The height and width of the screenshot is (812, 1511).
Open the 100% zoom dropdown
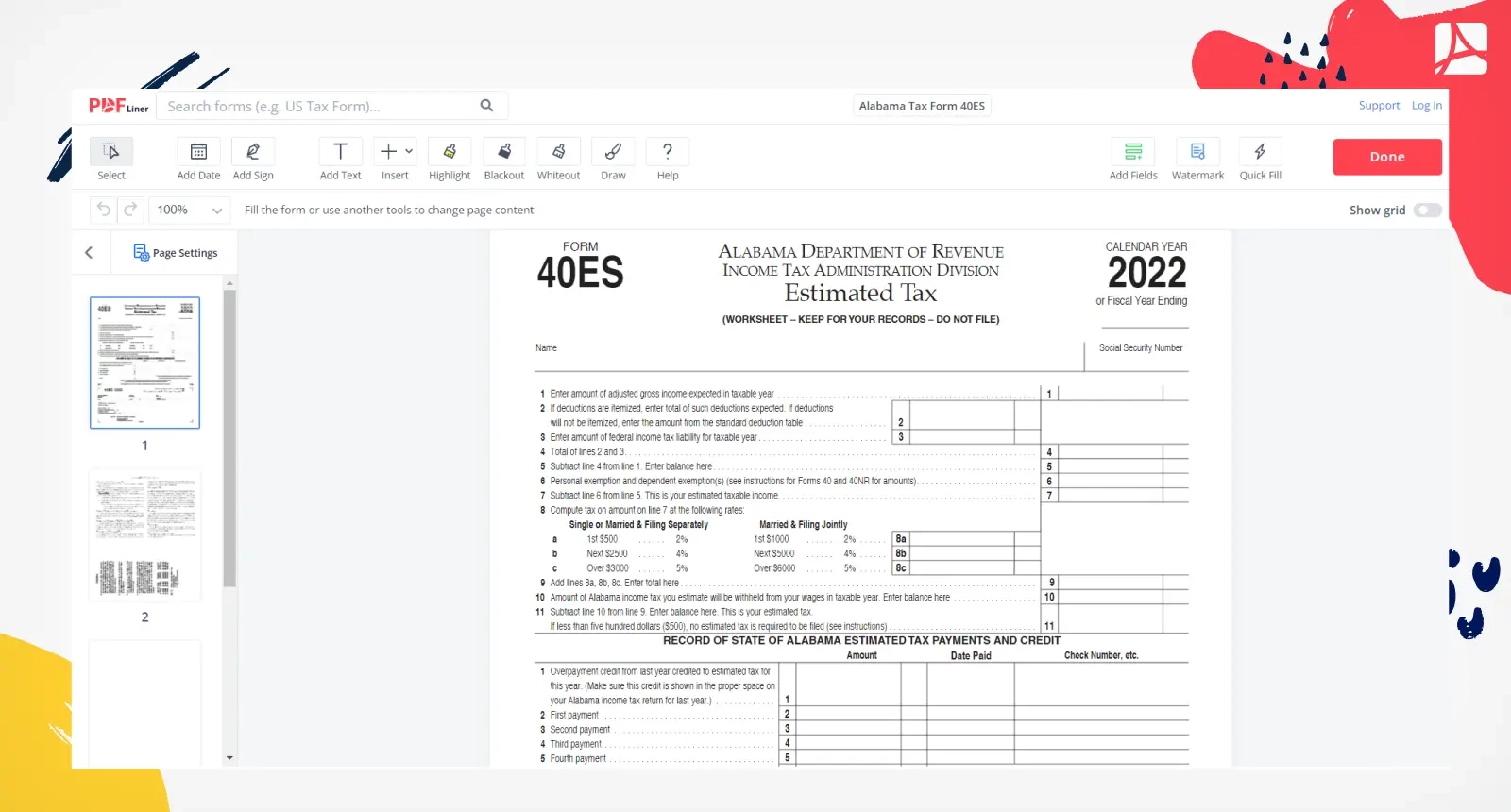click(190, 211)
